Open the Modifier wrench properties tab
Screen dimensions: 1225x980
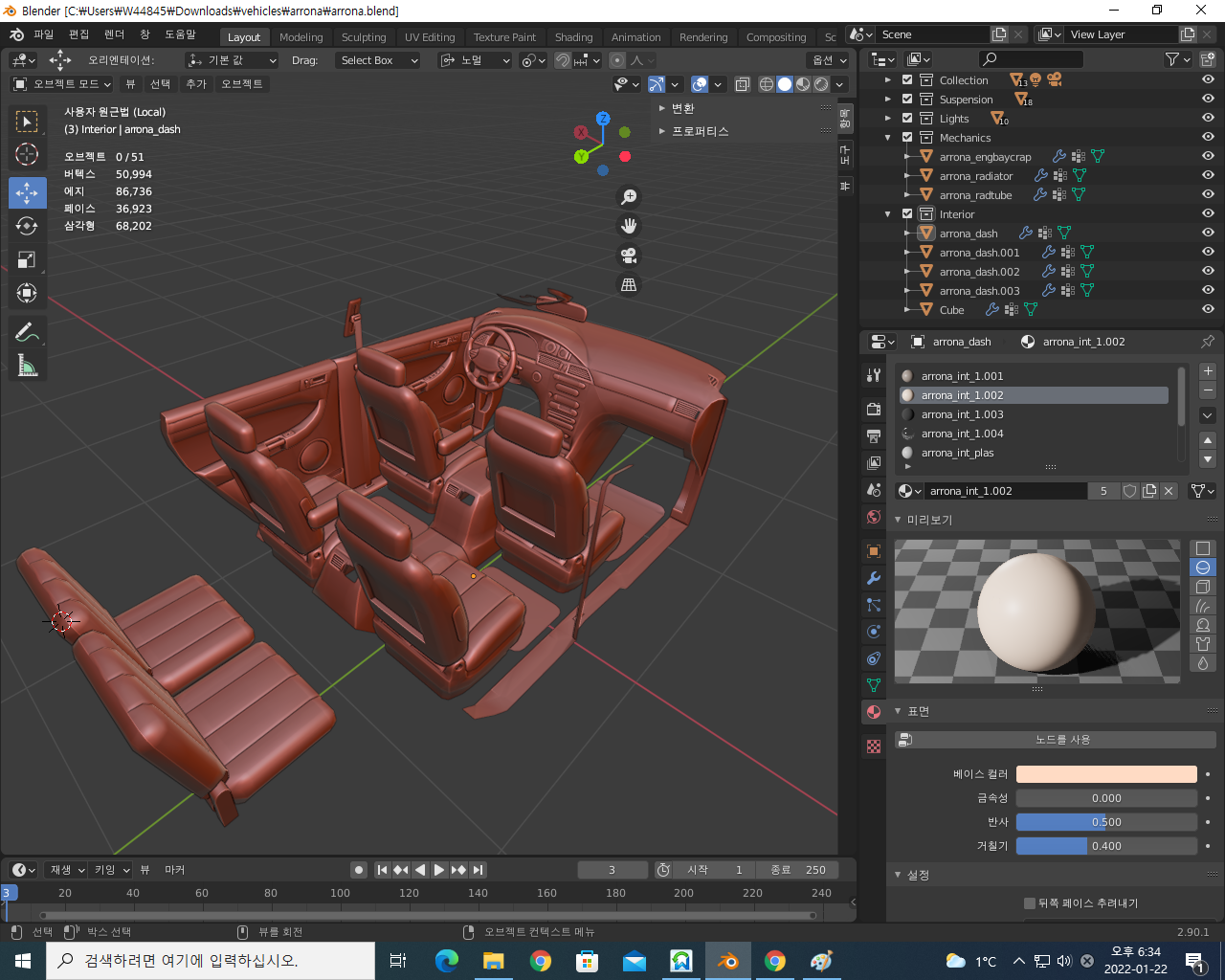click(874, 578)
